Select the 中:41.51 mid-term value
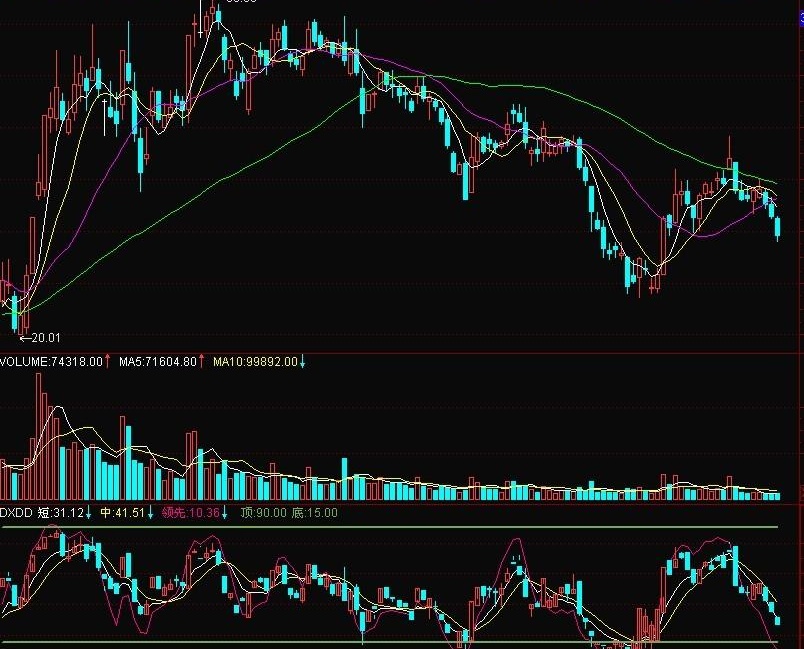Image resolution: width=804 pixels, height=649 pixels. (x=123, y=513)
